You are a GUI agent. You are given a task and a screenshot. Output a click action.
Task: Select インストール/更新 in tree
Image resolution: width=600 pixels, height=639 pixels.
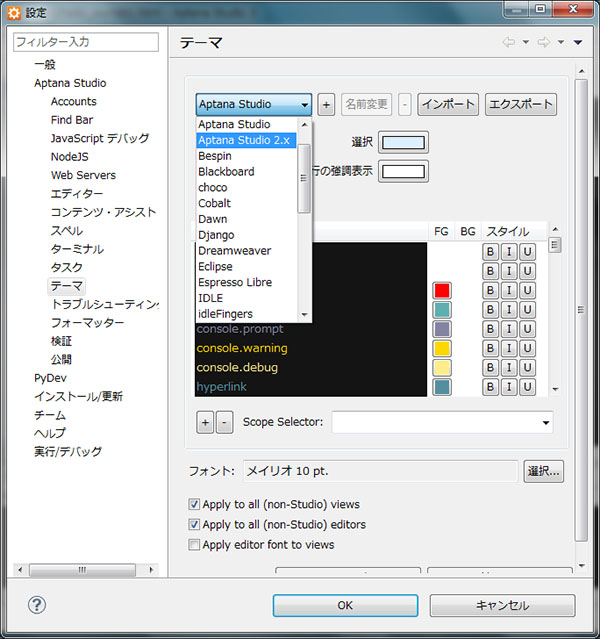tap(78, 397)
